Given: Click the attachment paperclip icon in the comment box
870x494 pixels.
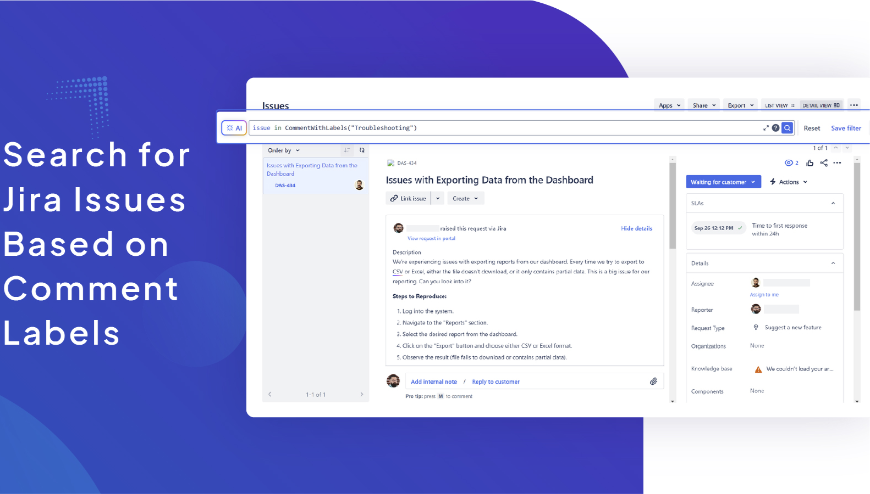Looking at the screenshot, I should tap(654, 381).
